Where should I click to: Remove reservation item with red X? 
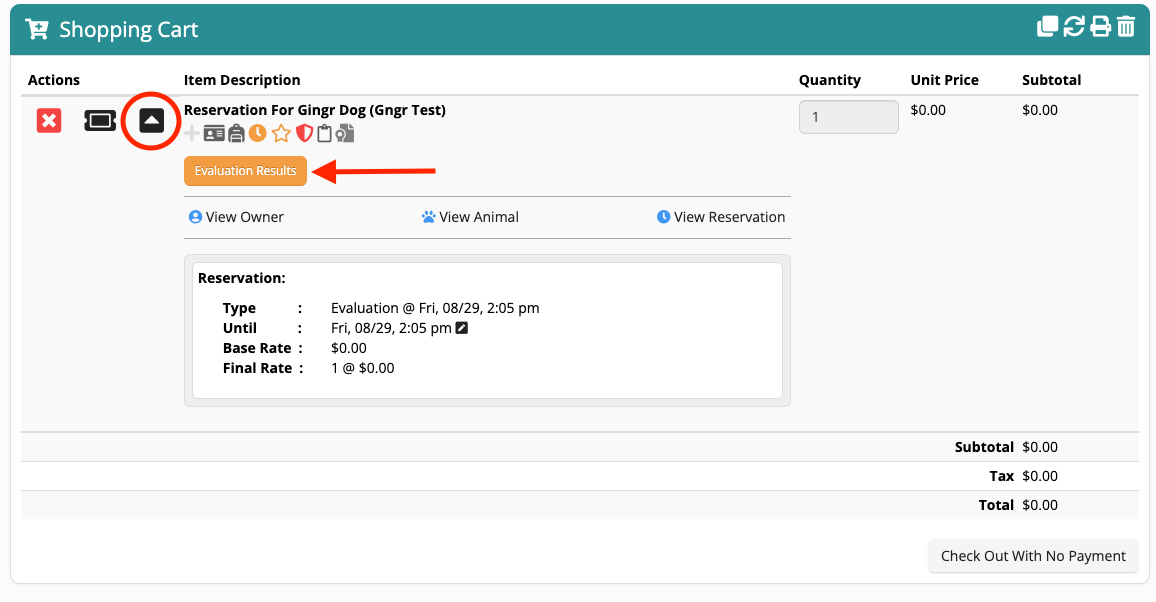click(49, 121)
